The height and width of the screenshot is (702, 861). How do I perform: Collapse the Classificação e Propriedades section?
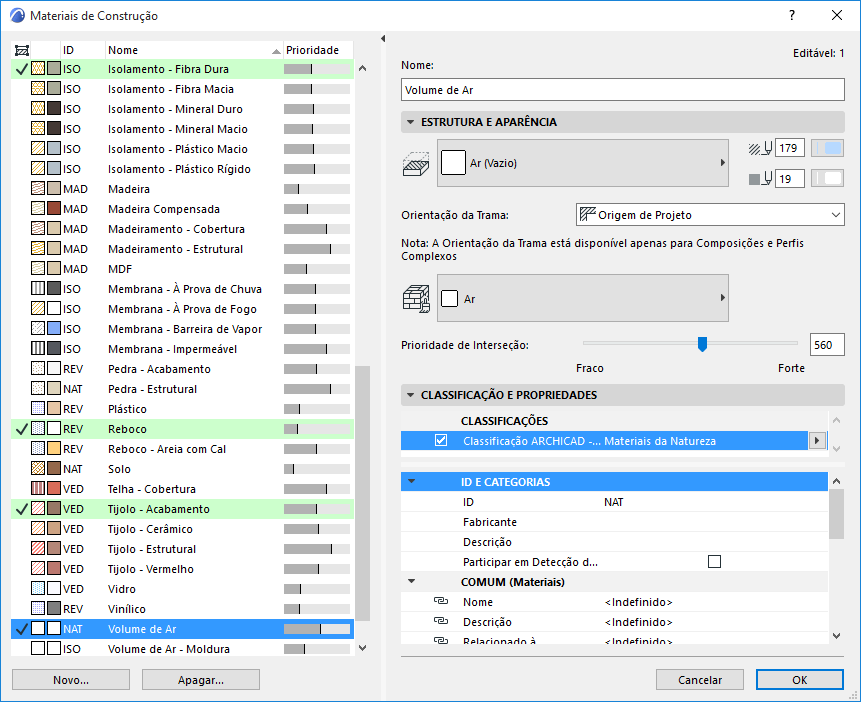[x=410, y=395]
